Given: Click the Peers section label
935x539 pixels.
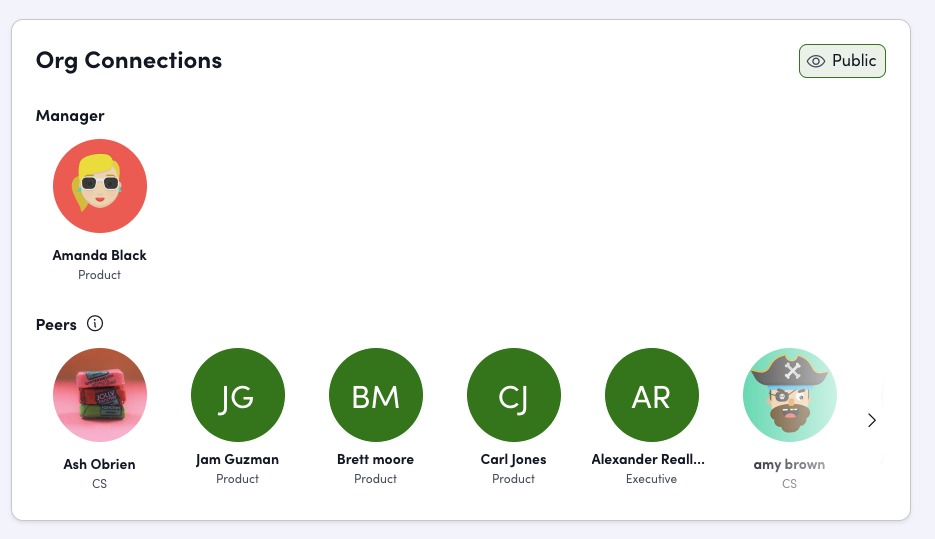Looking at the screenshot, I should pos(56,324).
